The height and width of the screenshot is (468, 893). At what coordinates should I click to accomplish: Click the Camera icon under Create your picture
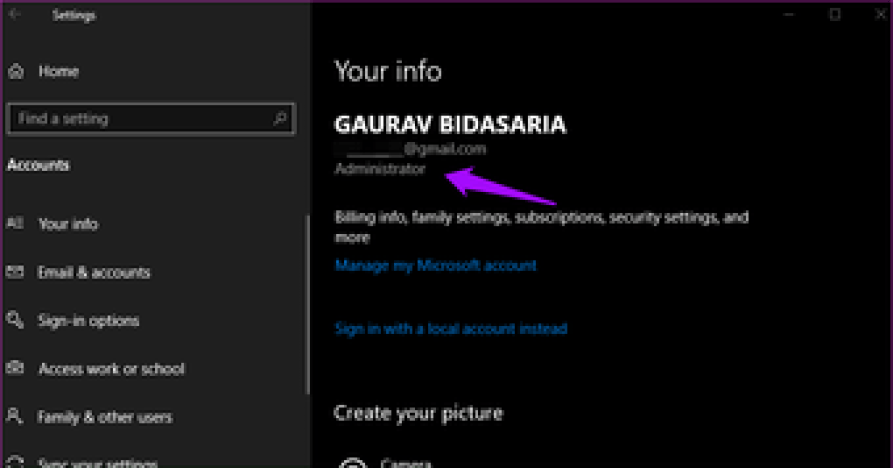coord(351,463)
